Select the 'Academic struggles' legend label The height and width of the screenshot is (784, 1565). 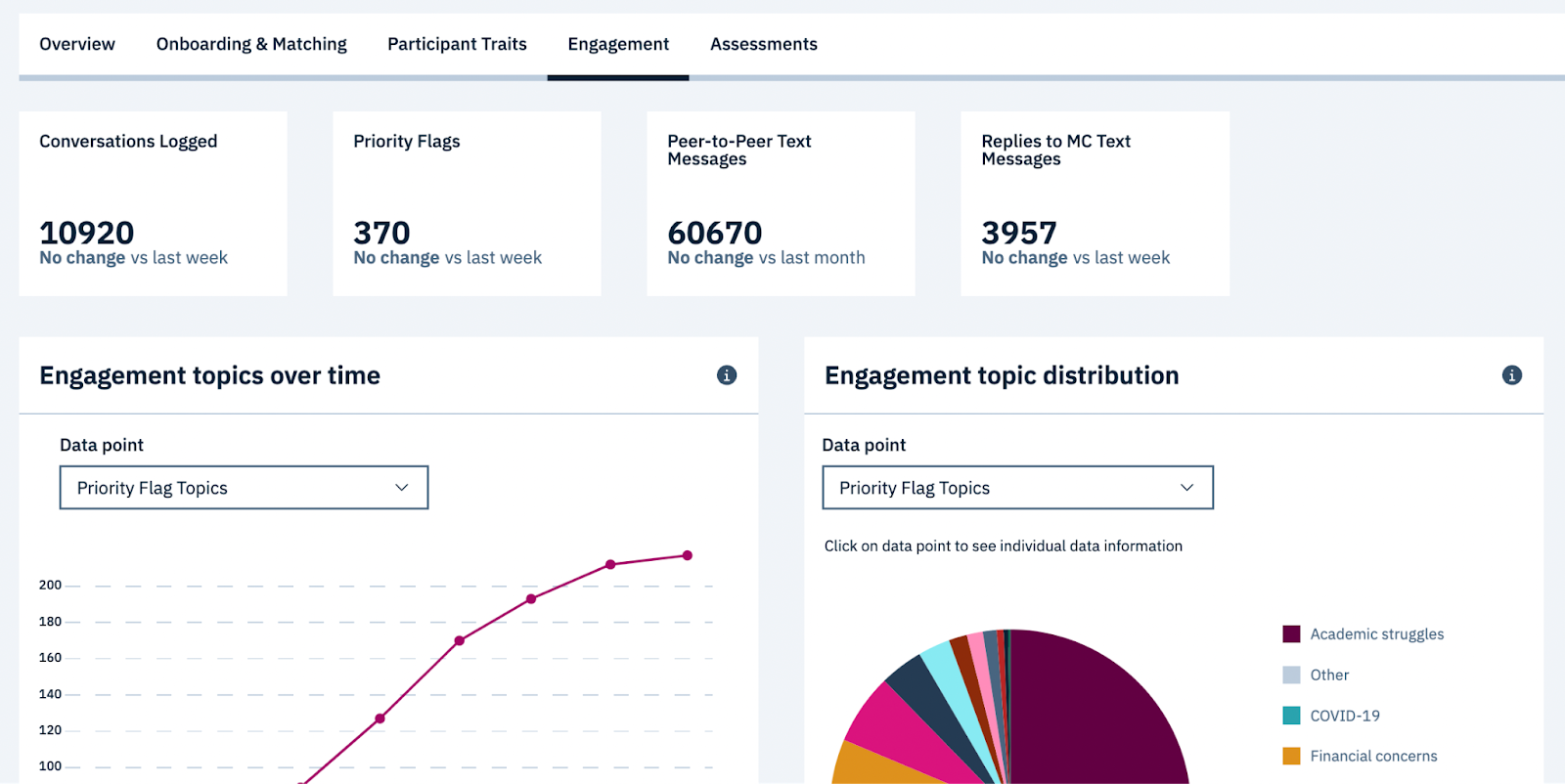click(1376, 634)
